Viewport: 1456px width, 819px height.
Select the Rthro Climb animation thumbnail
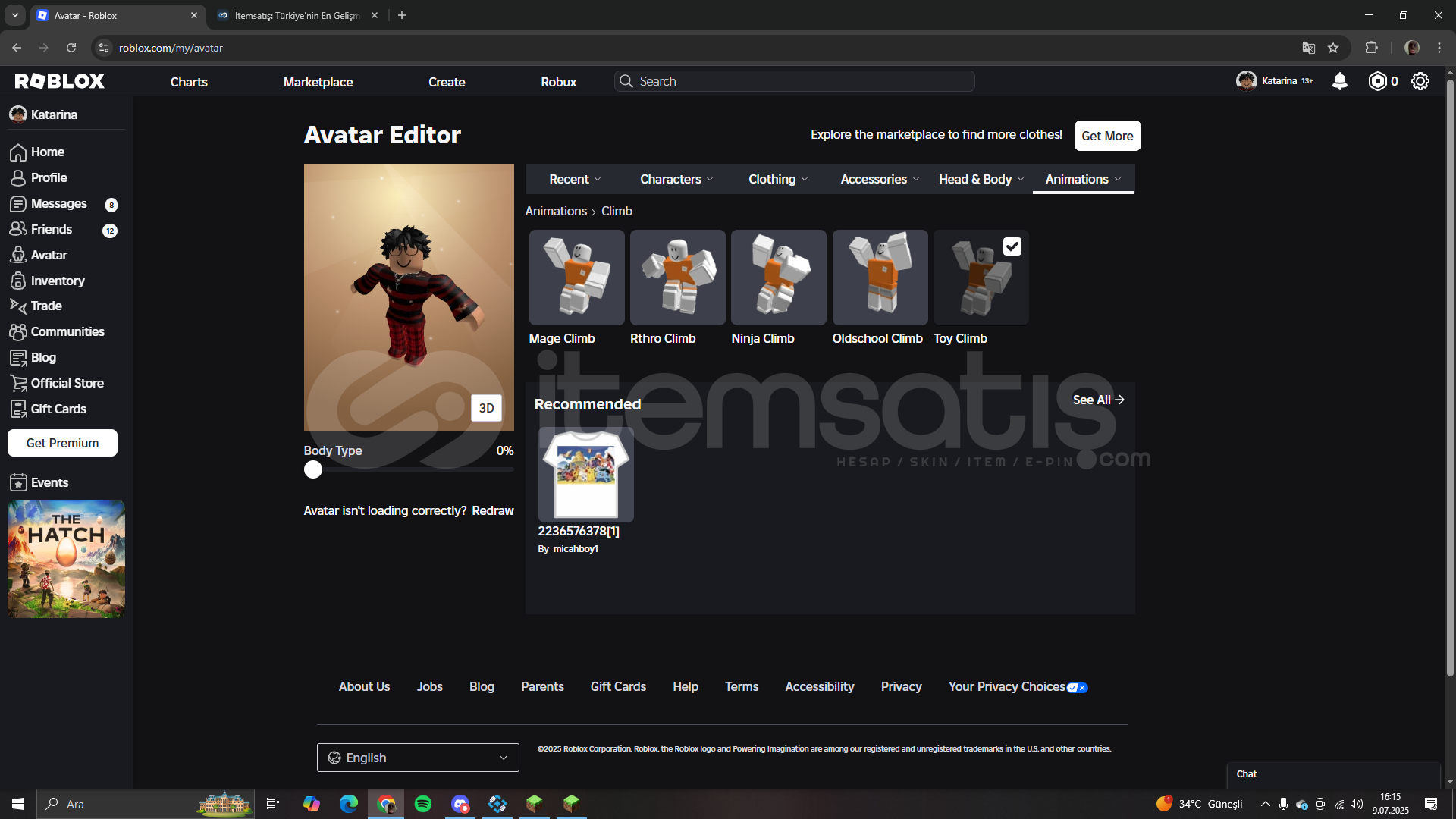pyautogui.click(x=677, y=278)
